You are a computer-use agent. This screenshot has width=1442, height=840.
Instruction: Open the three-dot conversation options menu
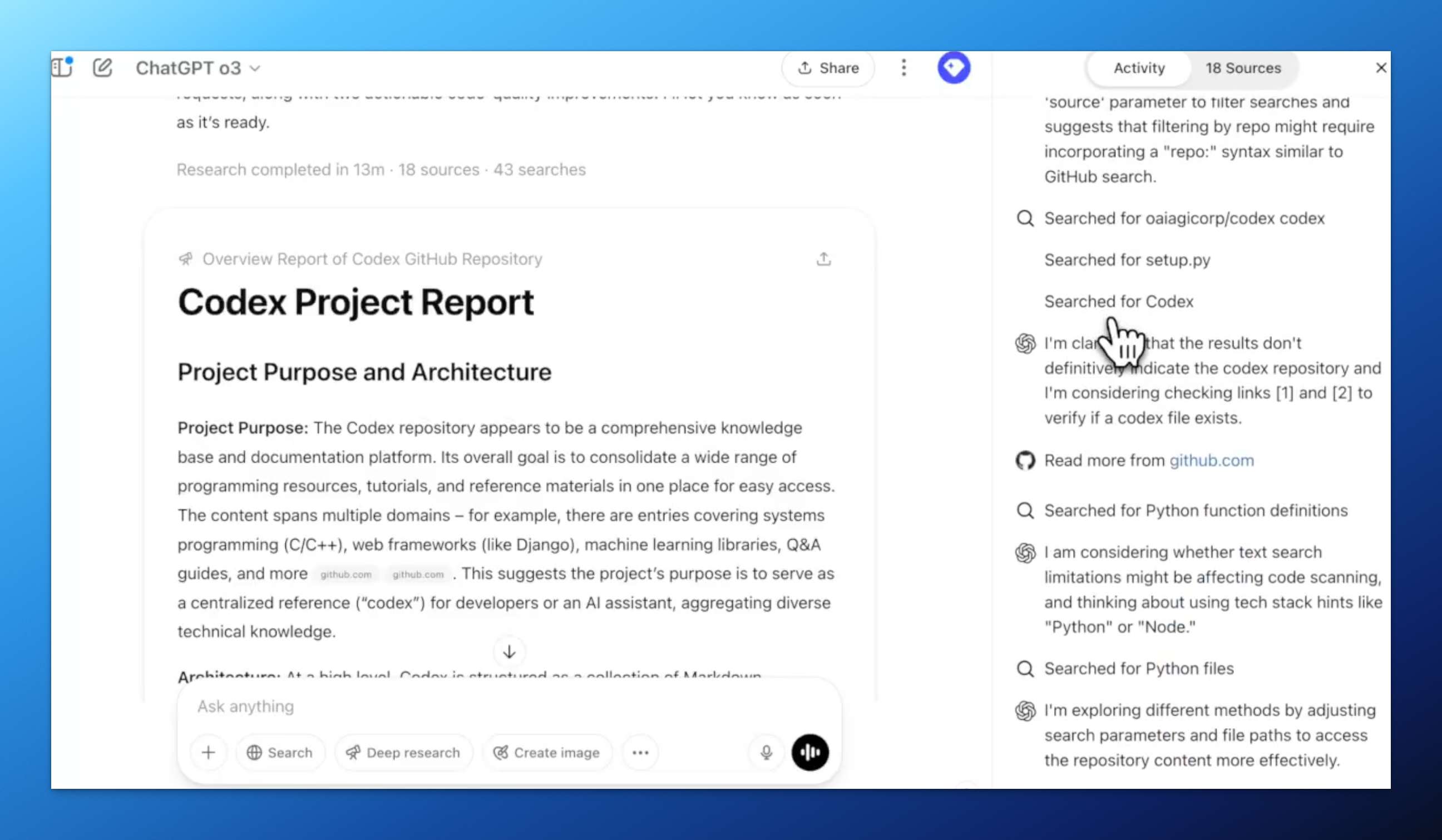click(903, 67)
